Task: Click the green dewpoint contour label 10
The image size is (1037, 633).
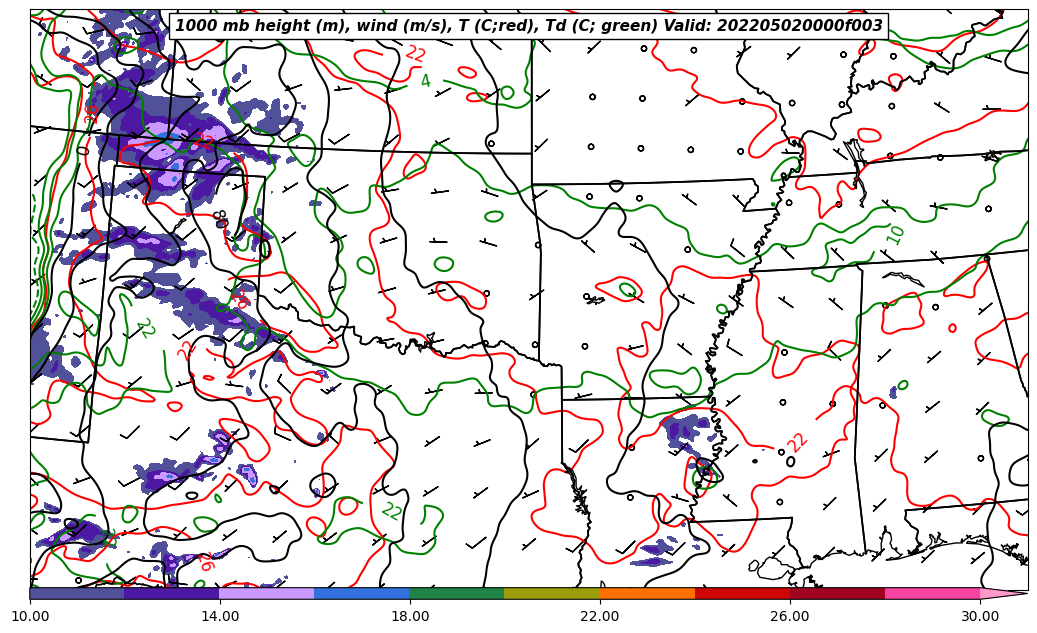Action: [x=895, y=235]
